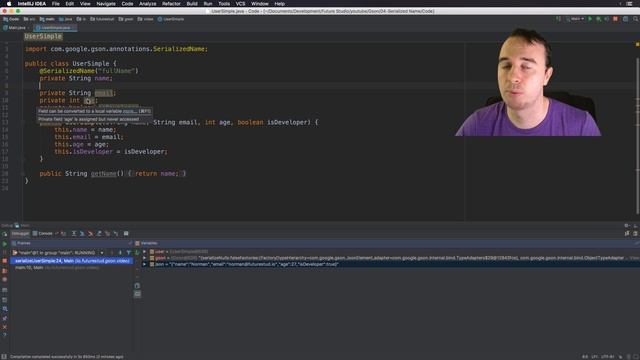Click the getName method in the editor
The image size is (640, 360).
coord(104,173)
